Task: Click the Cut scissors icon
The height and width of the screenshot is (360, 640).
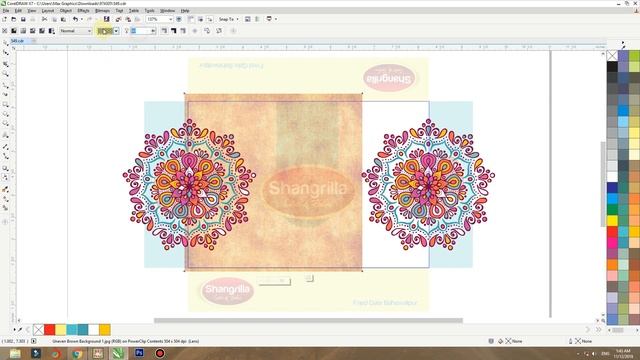Action: 44,19
